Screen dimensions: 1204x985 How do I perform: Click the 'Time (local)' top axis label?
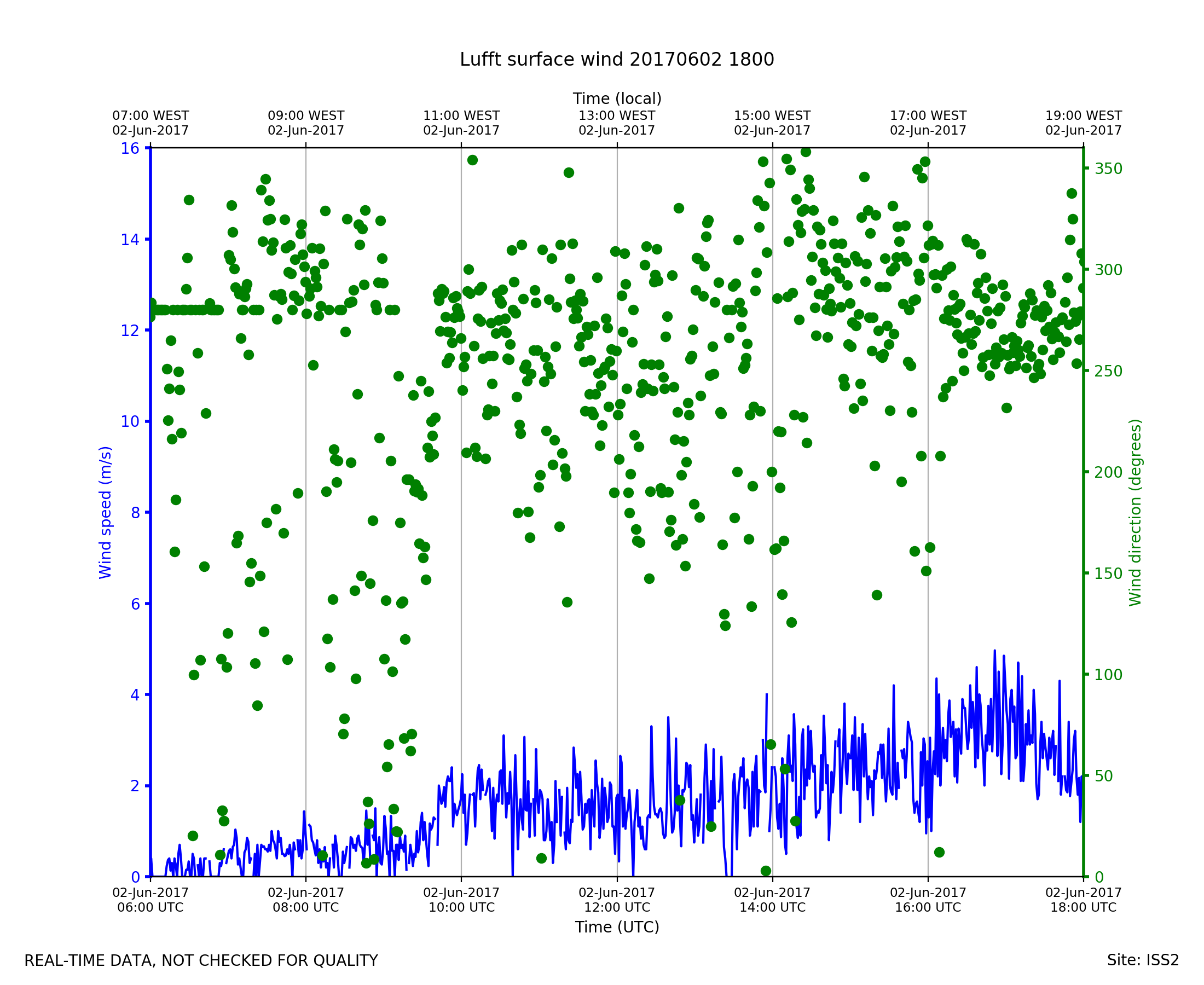pyautogui.click(x=617, y=99)
